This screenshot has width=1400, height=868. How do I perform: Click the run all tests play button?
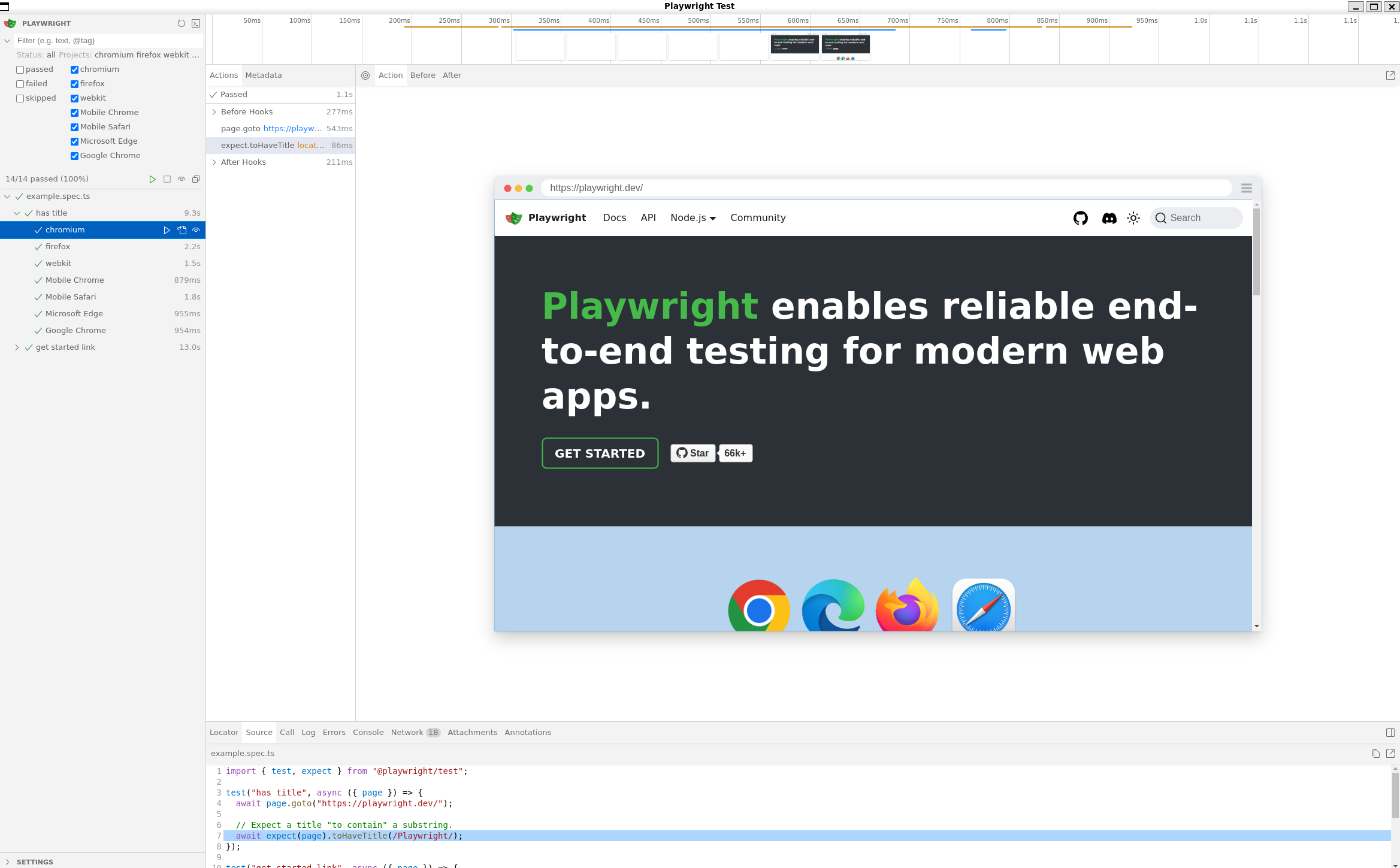click(x=152, y=179)
